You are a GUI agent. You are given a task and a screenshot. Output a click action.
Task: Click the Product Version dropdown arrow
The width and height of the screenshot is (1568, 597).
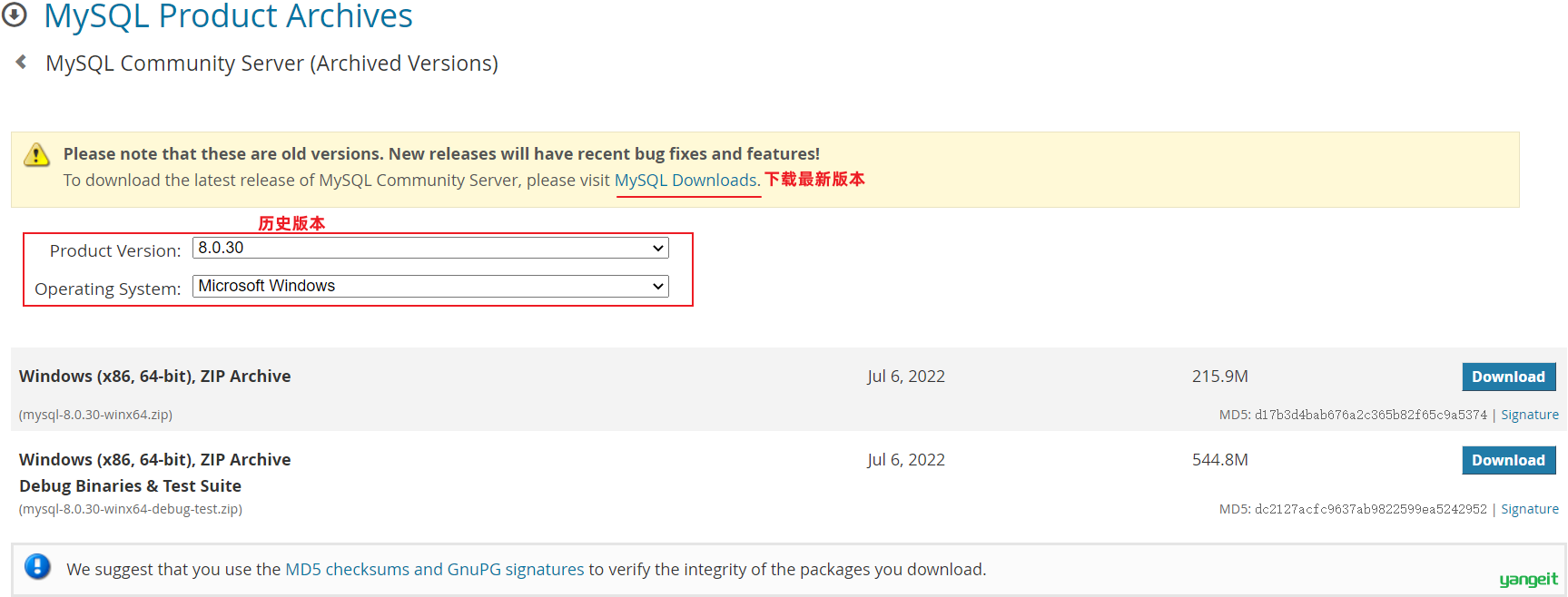(x=658, y=248)
